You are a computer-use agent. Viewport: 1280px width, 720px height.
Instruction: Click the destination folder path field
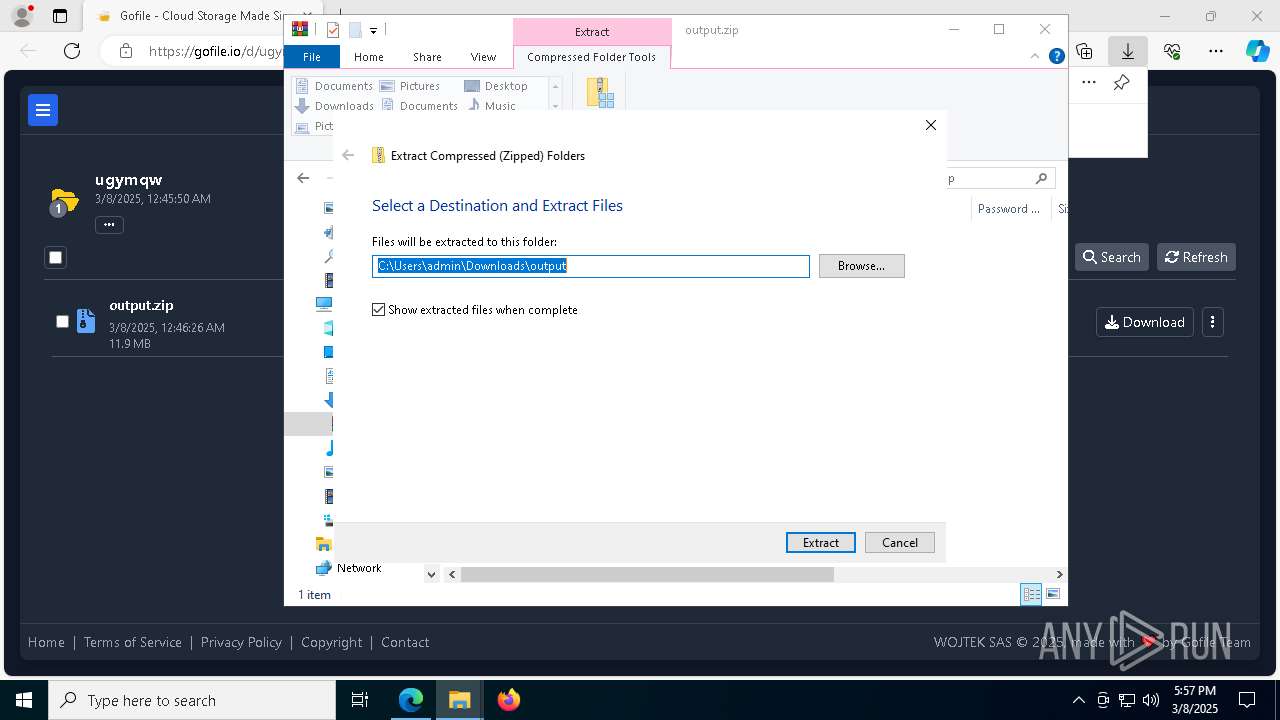click(590, 266)
